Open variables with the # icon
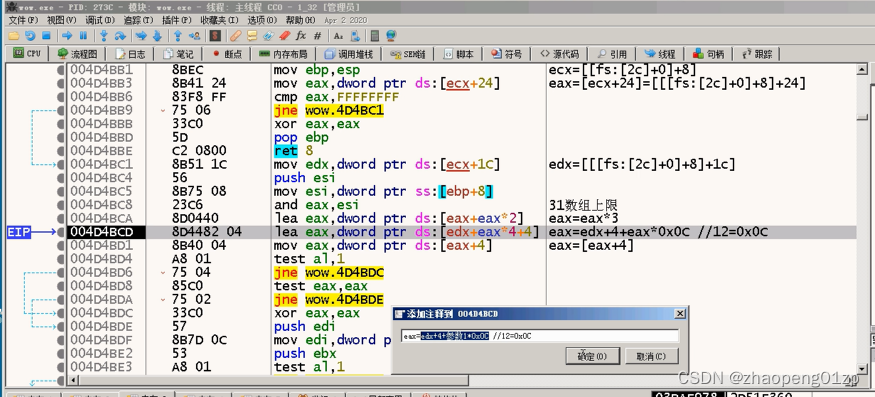The height and width of the screenshot is (397, 875). click(x=318, y=36)
